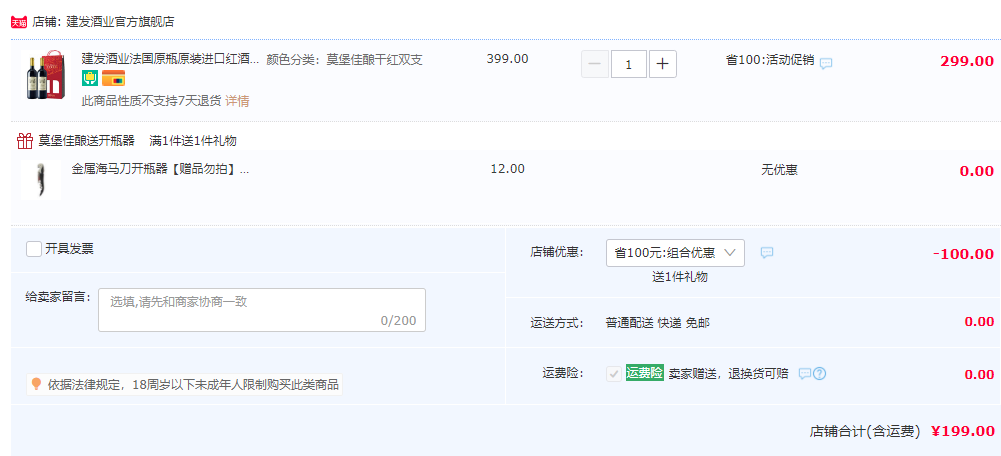Click the lightbulb notice icon beside the legal age warning
The width and height of the screenshot is (1001, 456).
point(36,384)
